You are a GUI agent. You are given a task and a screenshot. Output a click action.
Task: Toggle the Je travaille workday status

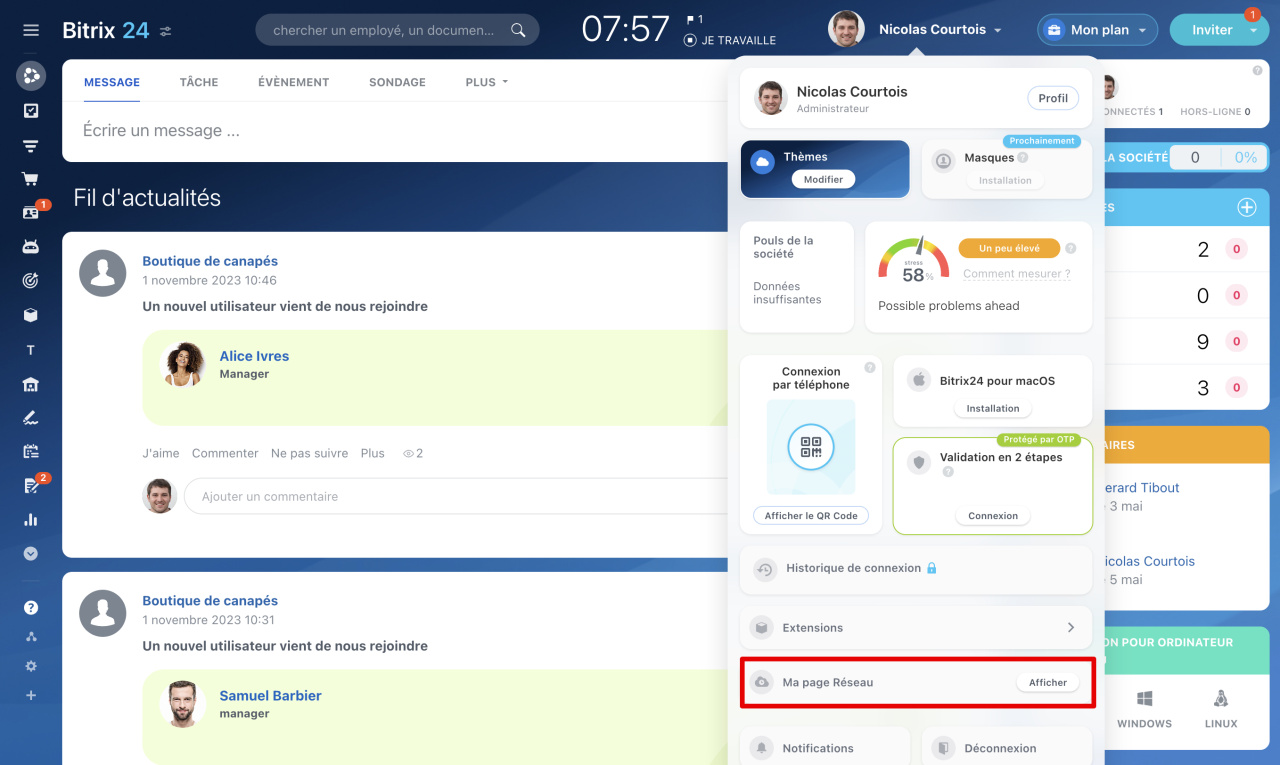click(x=729, y=41)
